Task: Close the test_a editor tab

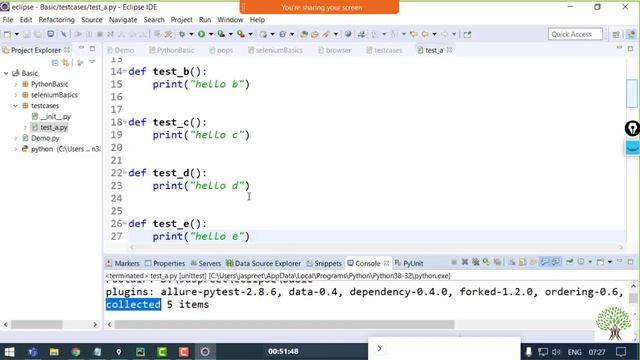Action: (449, 50)
